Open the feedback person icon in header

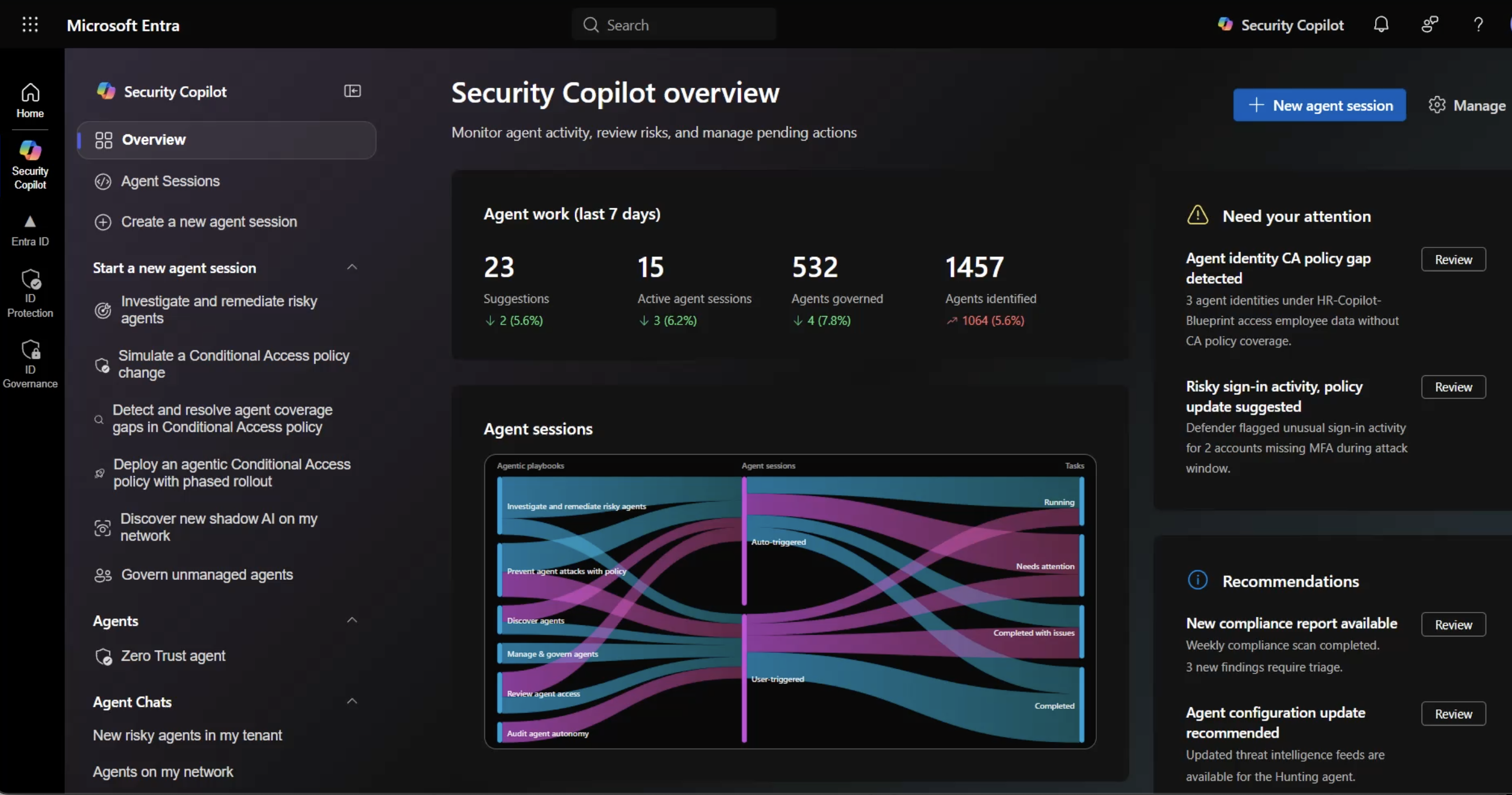pos(1429,25)
